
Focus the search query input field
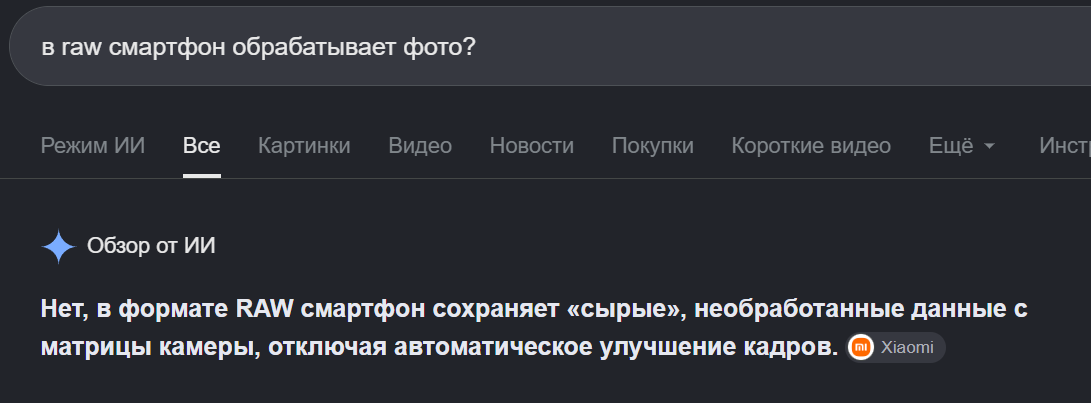(x=550, y=47)
